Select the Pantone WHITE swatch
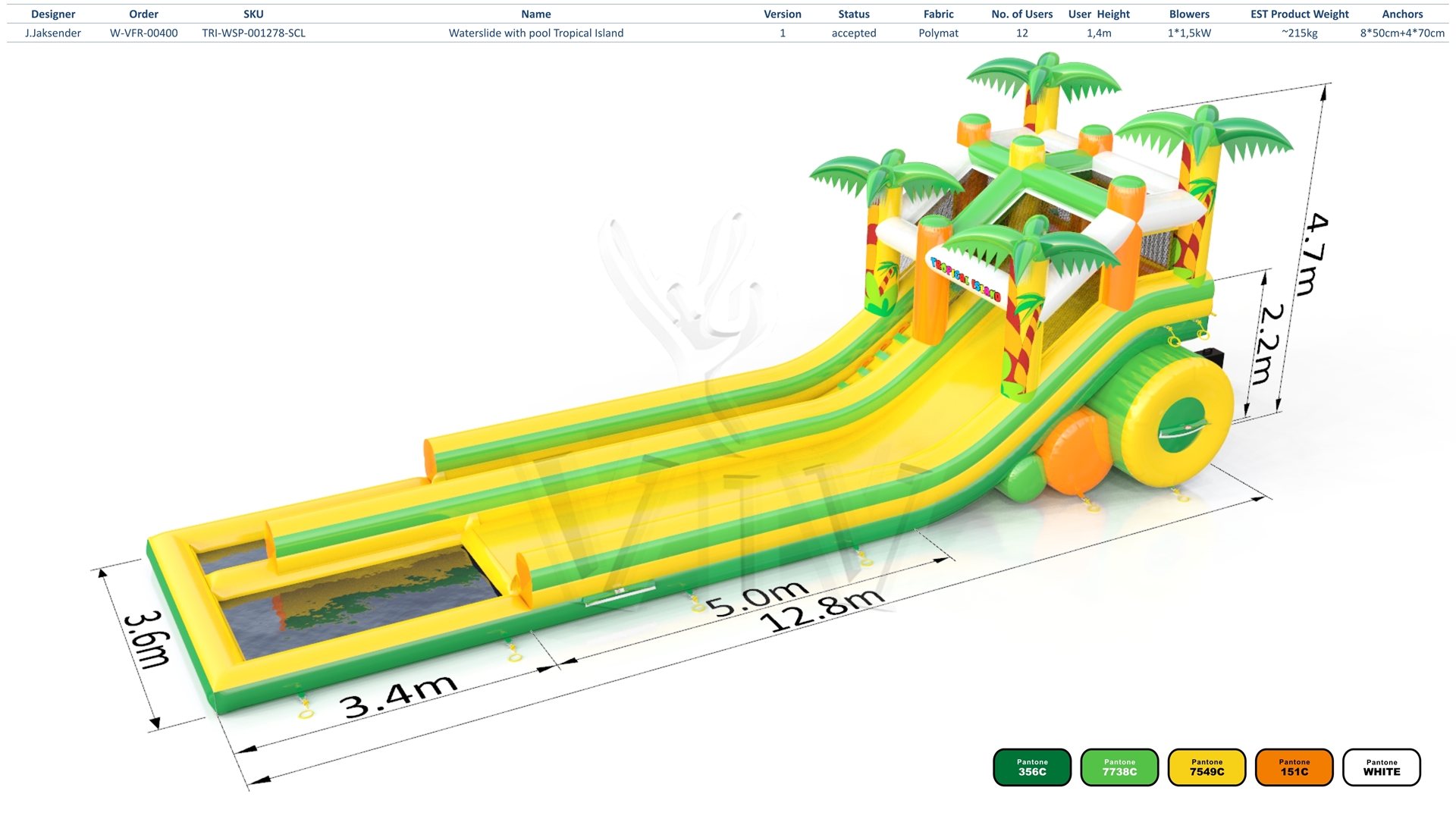The image size is (1456, 819). pos(1382,767)
